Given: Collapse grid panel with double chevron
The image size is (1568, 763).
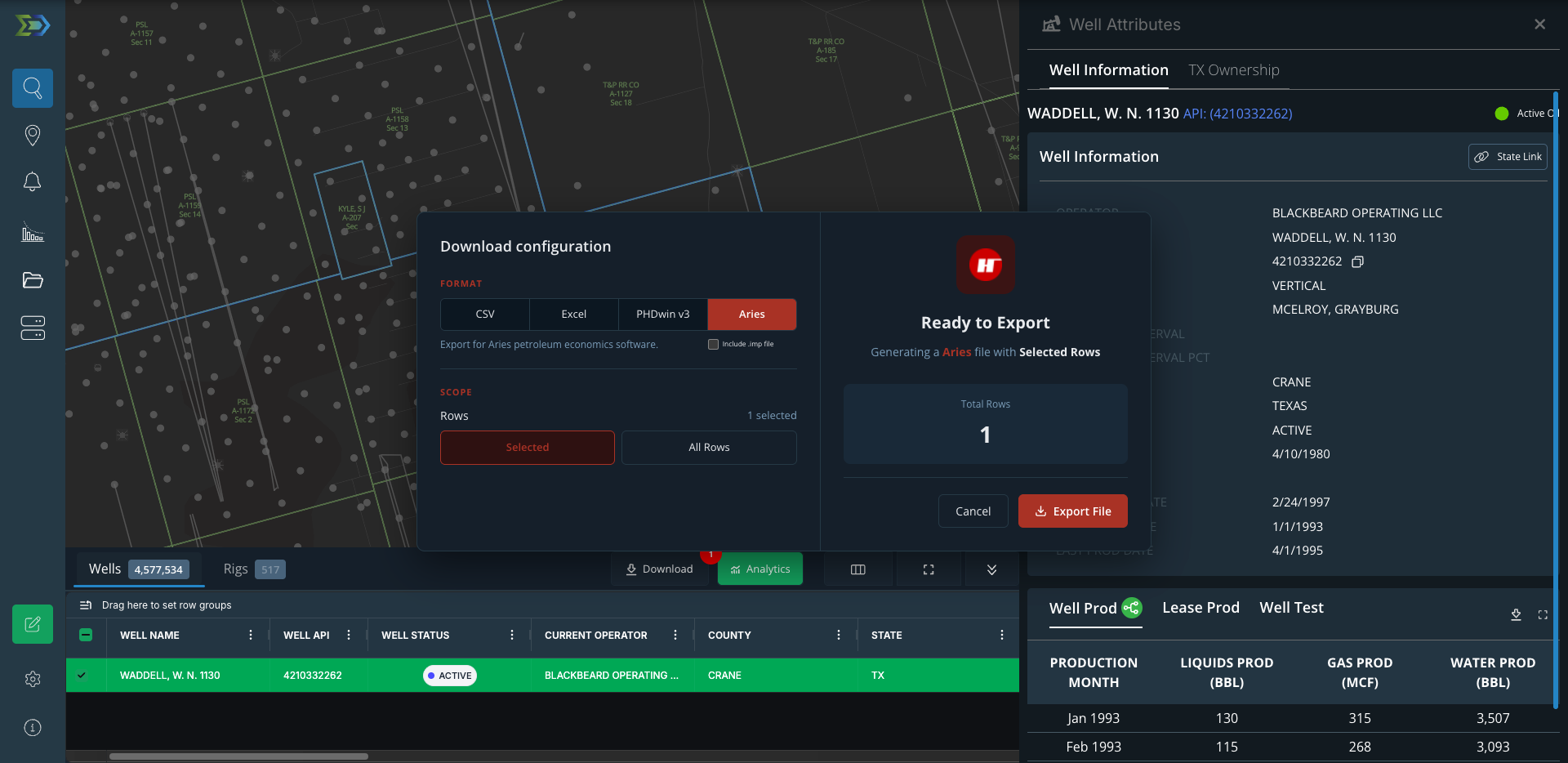Looking at the screenshot, I should (991, 569).
